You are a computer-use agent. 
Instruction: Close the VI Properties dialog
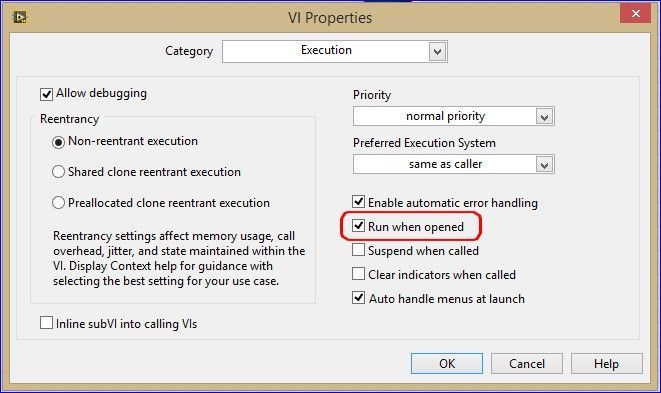pyautogui.click(x=635, y=13)
